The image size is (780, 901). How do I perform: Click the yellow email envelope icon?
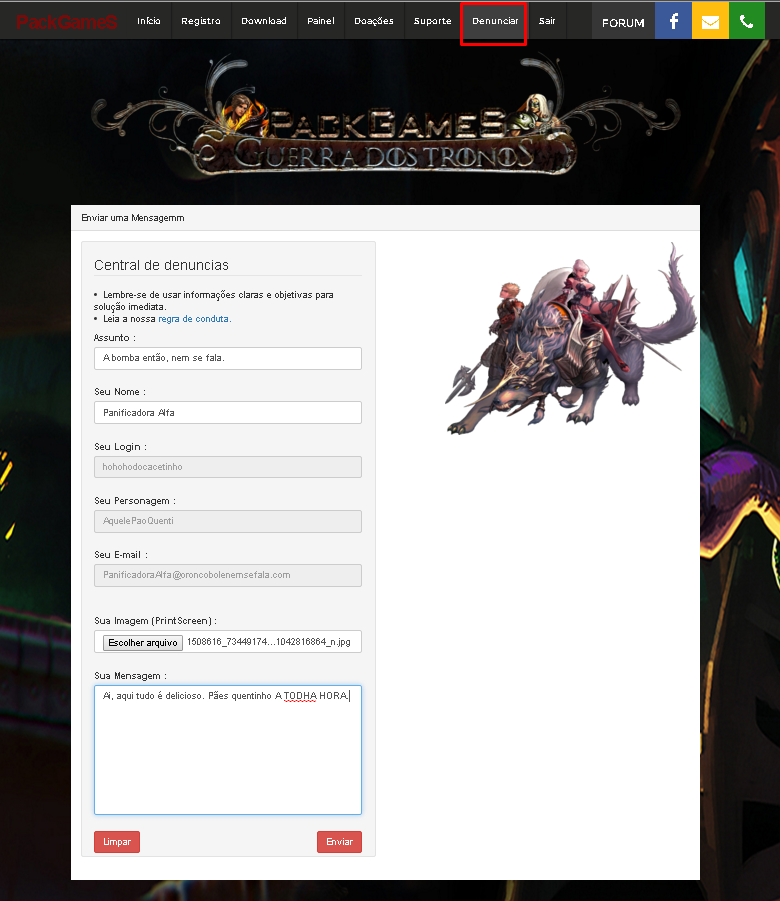coord(710,21)
